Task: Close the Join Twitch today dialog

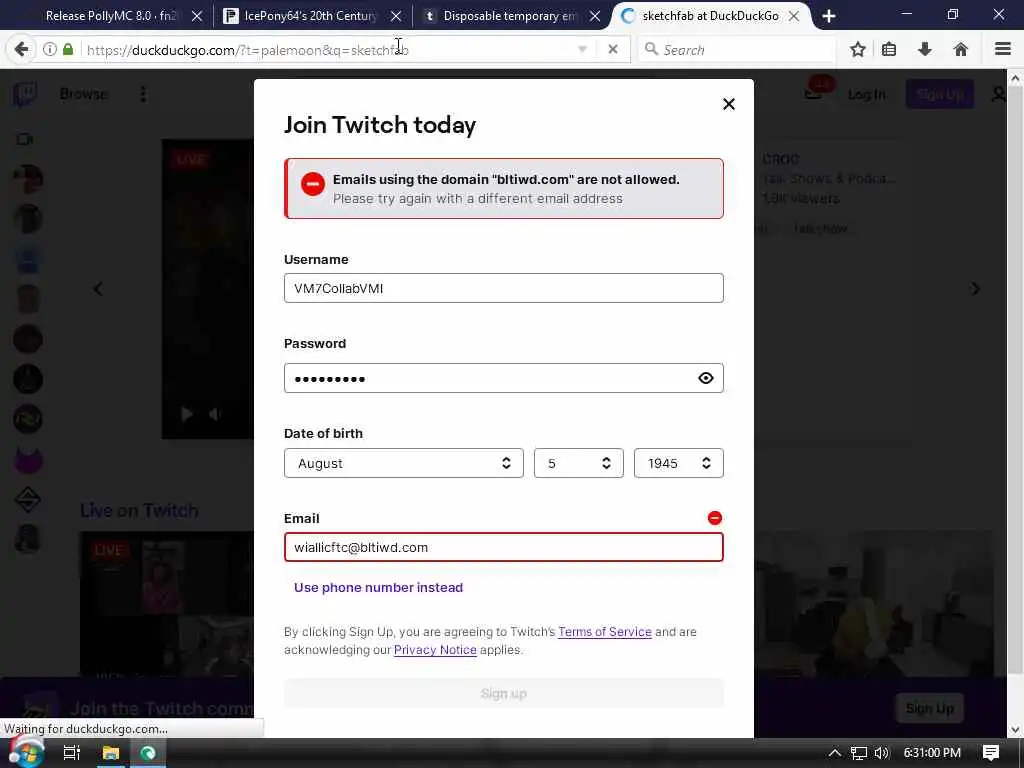Action: point(729,104)
